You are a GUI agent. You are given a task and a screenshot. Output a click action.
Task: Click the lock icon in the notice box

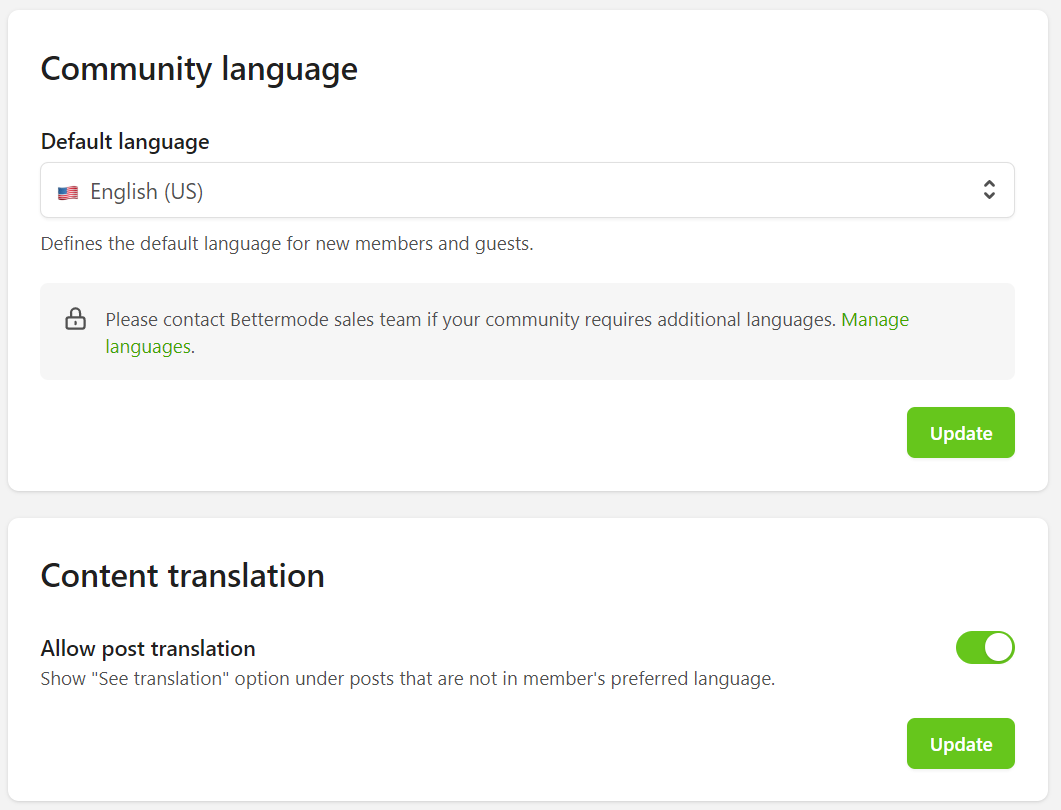(75, 319)
